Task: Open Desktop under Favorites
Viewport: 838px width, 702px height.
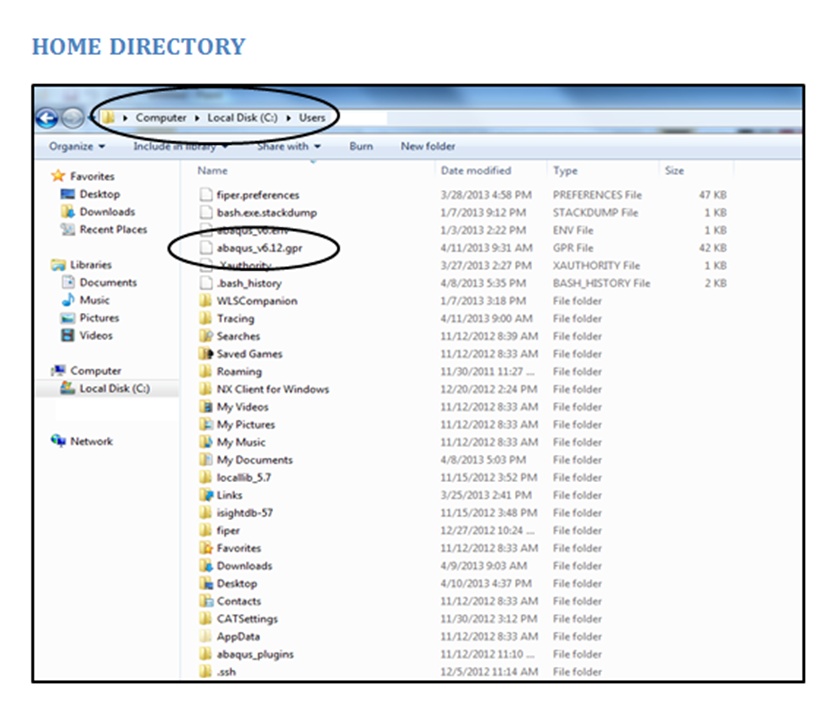Action: pyautogui.click(x=99, y=194)
